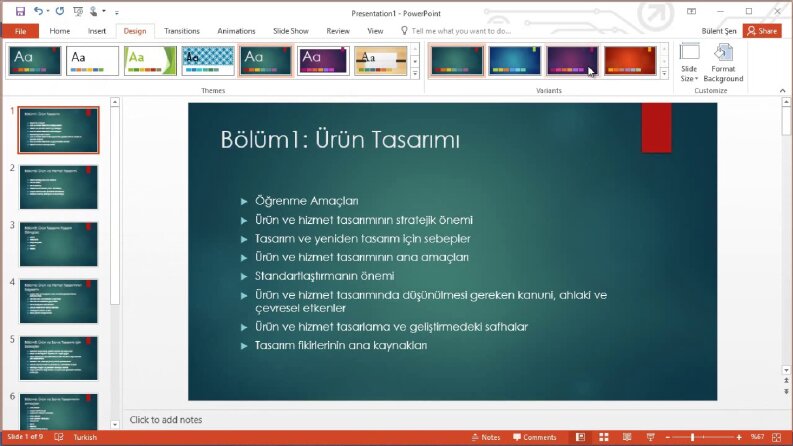This screenshot has height=446, width=793.
Task: Click the Undo arrow icon
Action: coord(38,11)
